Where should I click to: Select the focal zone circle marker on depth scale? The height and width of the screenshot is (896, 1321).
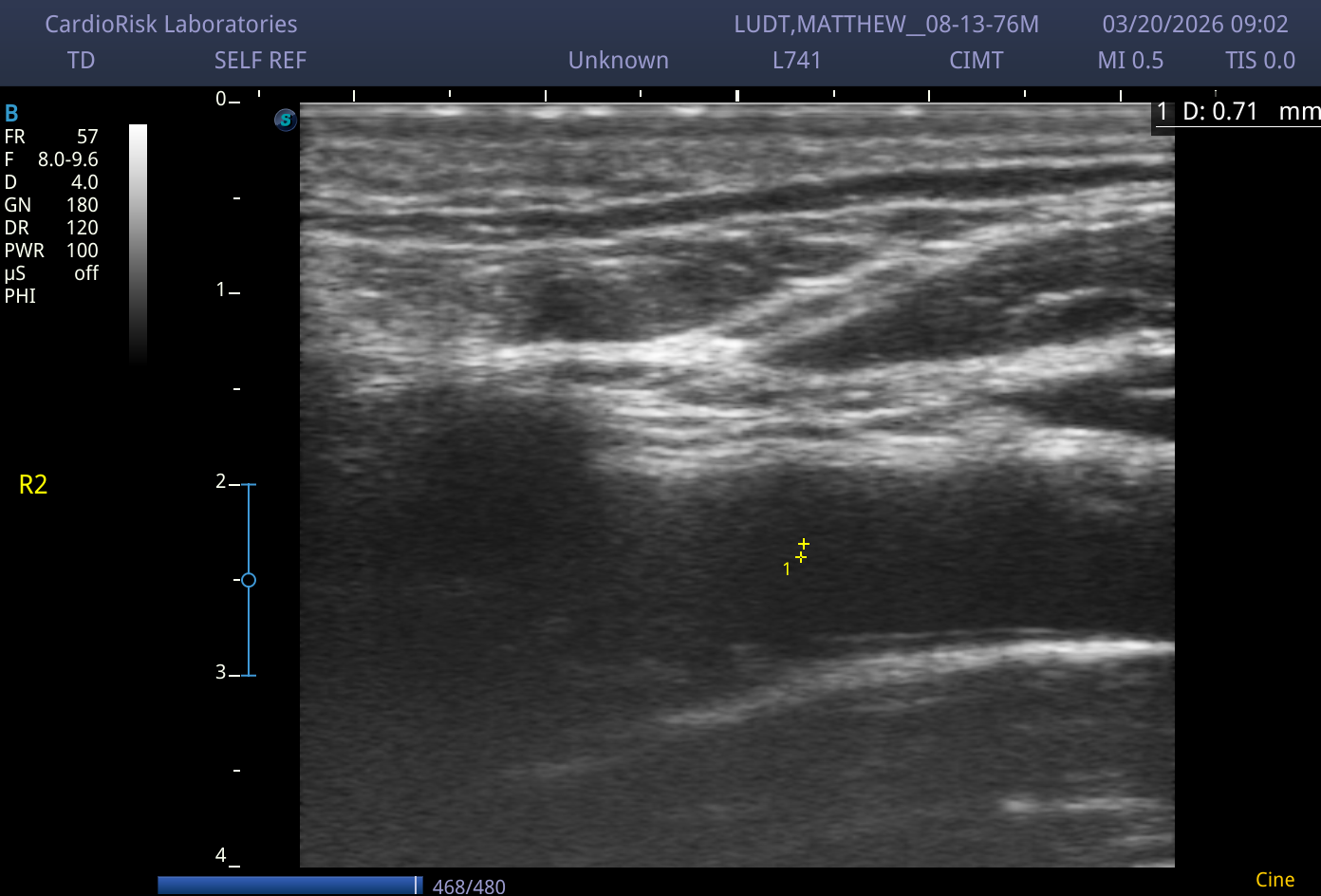[249, 580]
